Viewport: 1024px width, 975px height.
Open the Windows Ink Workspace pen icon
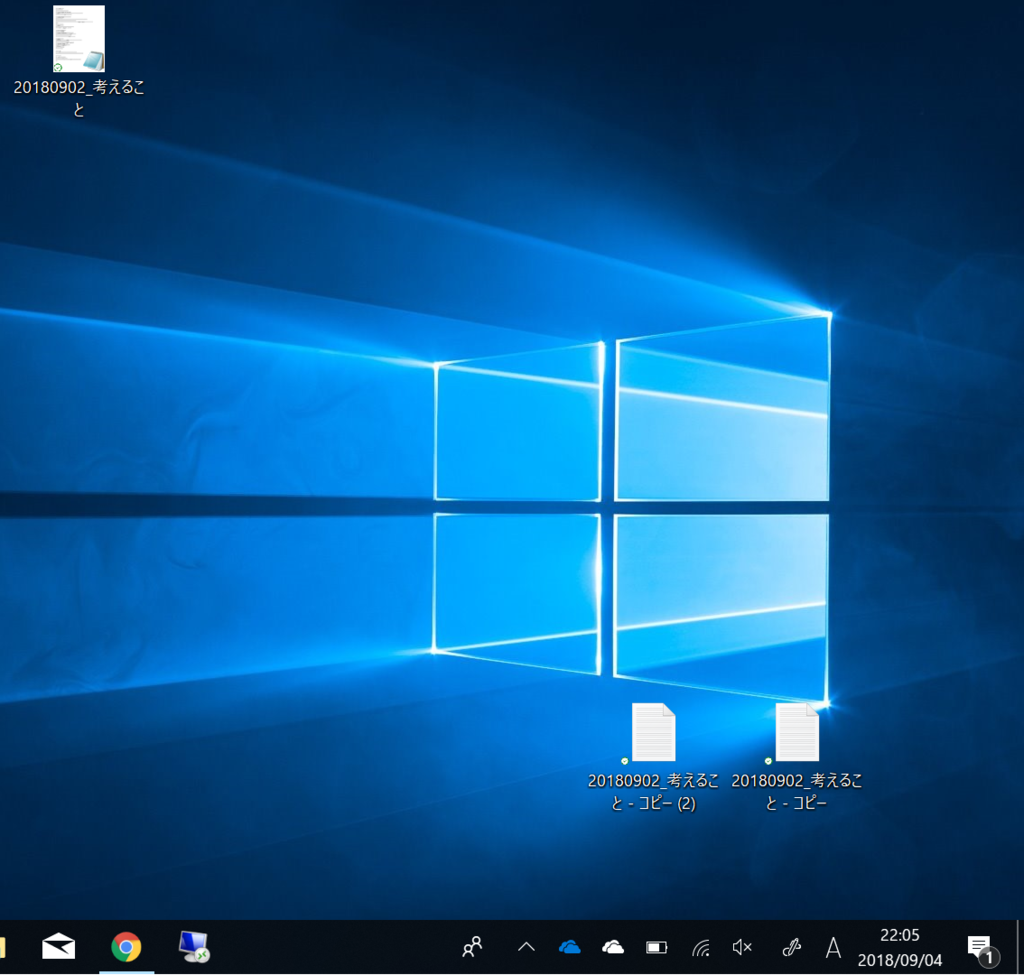pos(792,947)
